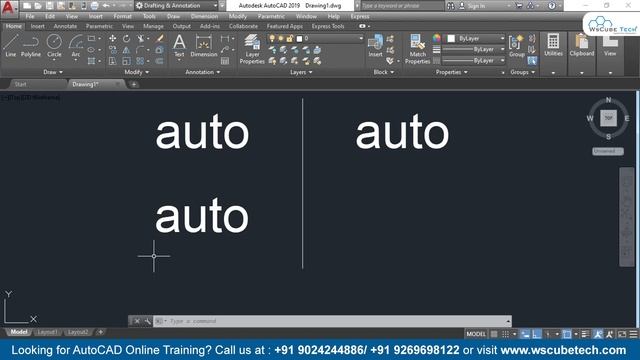The height and width of the screenshot is (360, 640).
Task: Select the Circle tool
Action: click(x=54, y=45)
